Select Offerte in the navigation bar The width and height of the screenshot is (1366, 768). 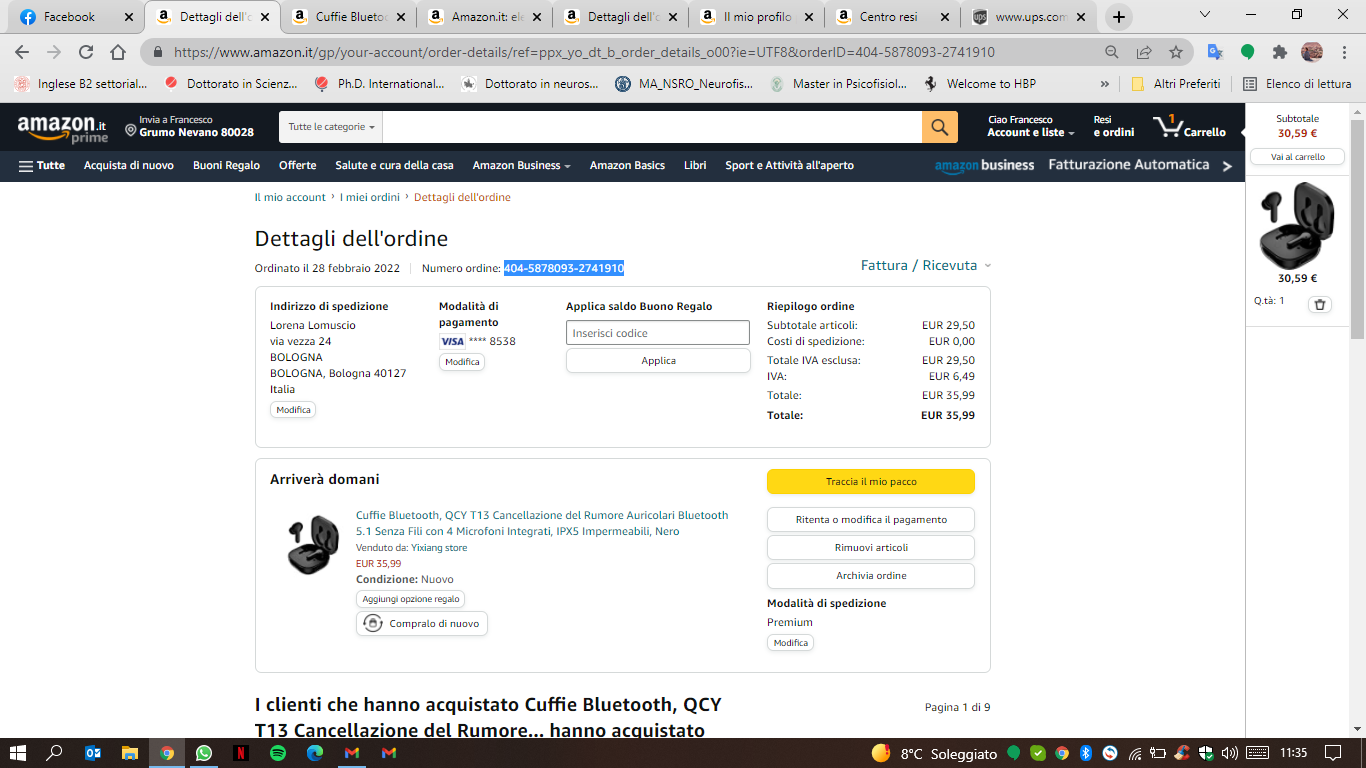pos(297,166)
